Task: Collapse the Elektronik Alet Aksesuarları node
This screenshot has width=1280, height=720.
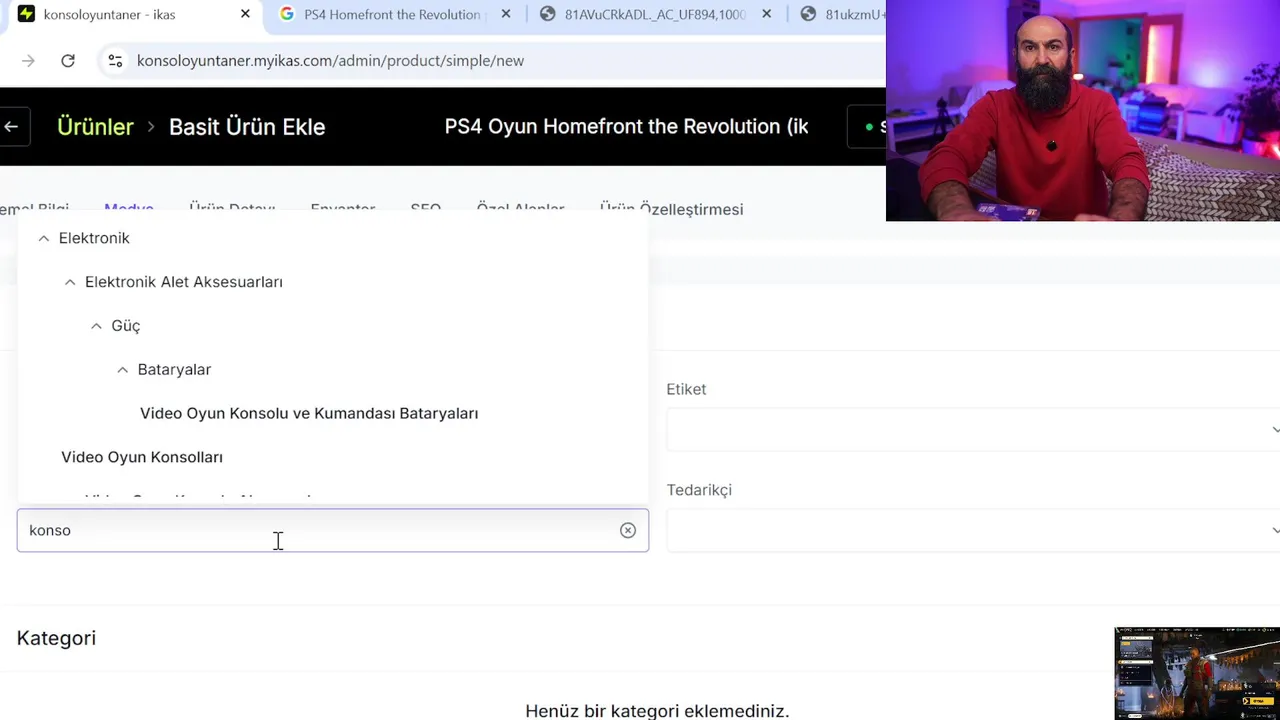Action: tap(70, 282)
